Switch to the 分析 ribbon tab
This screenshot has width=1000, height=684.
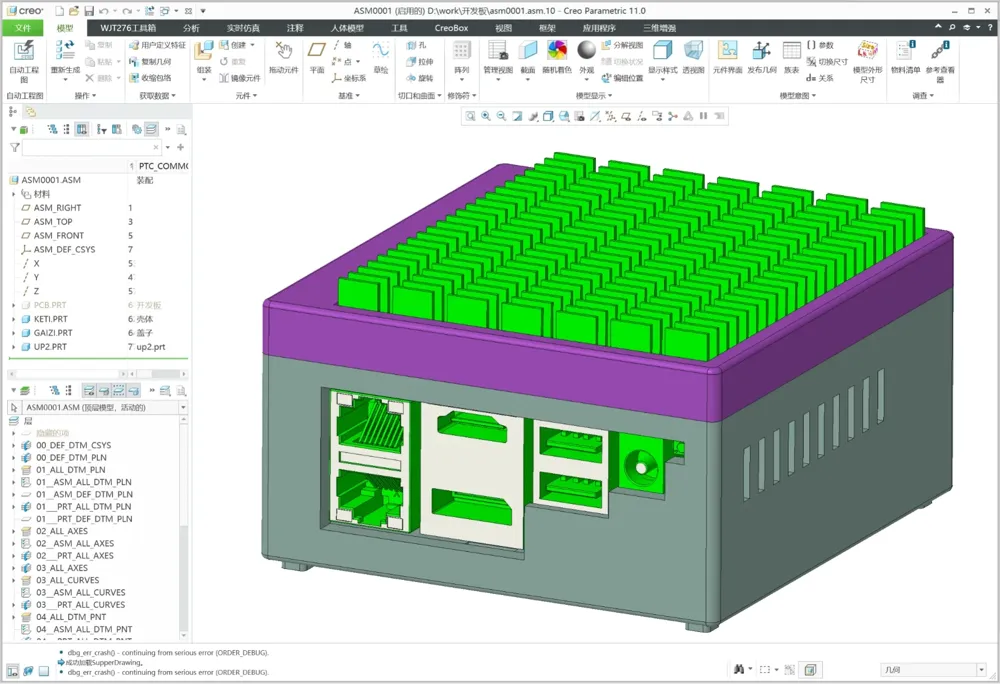(x=191, y=28)
